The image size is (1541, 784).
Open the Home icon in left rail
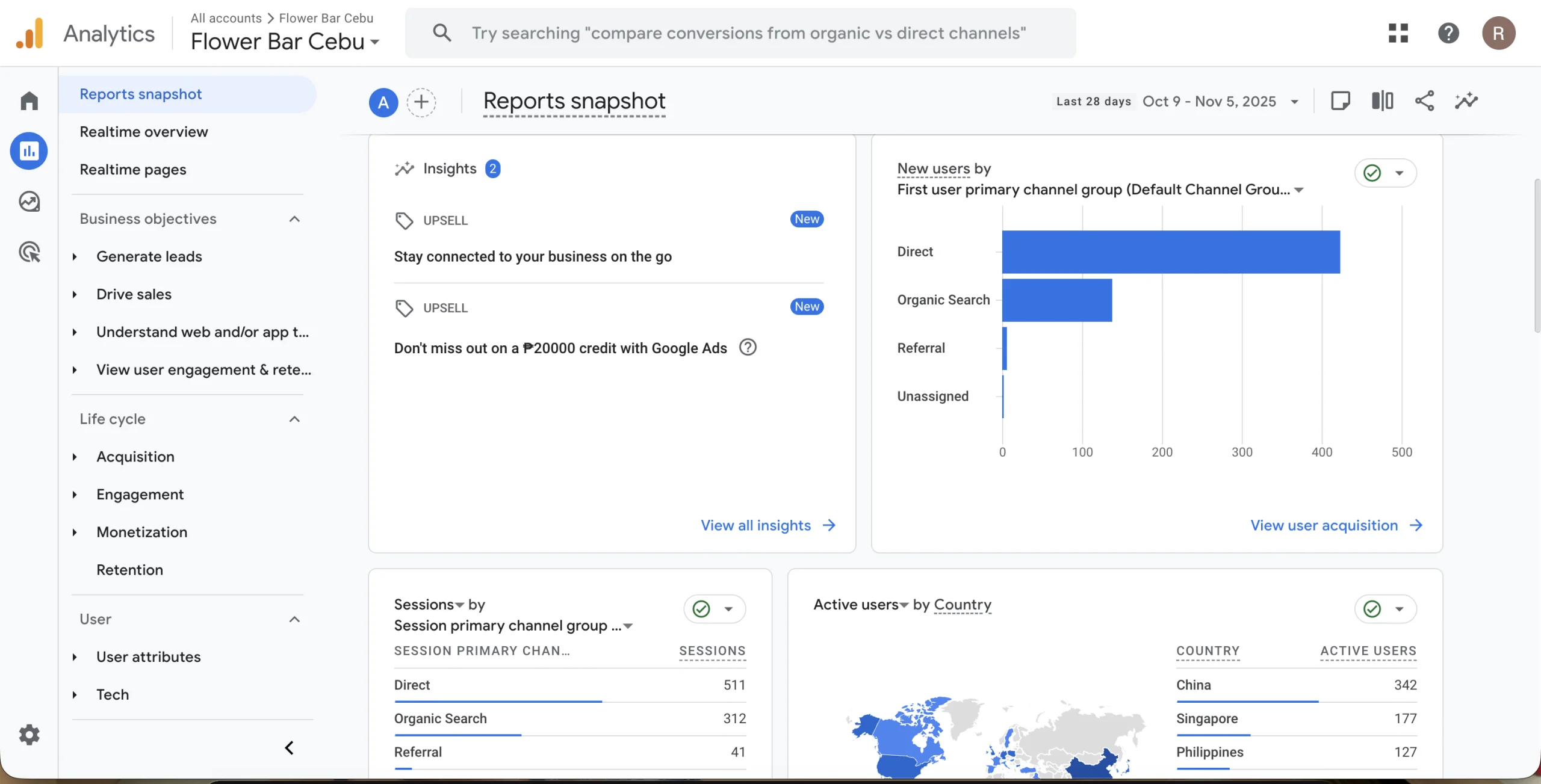[x=29, y=100]
